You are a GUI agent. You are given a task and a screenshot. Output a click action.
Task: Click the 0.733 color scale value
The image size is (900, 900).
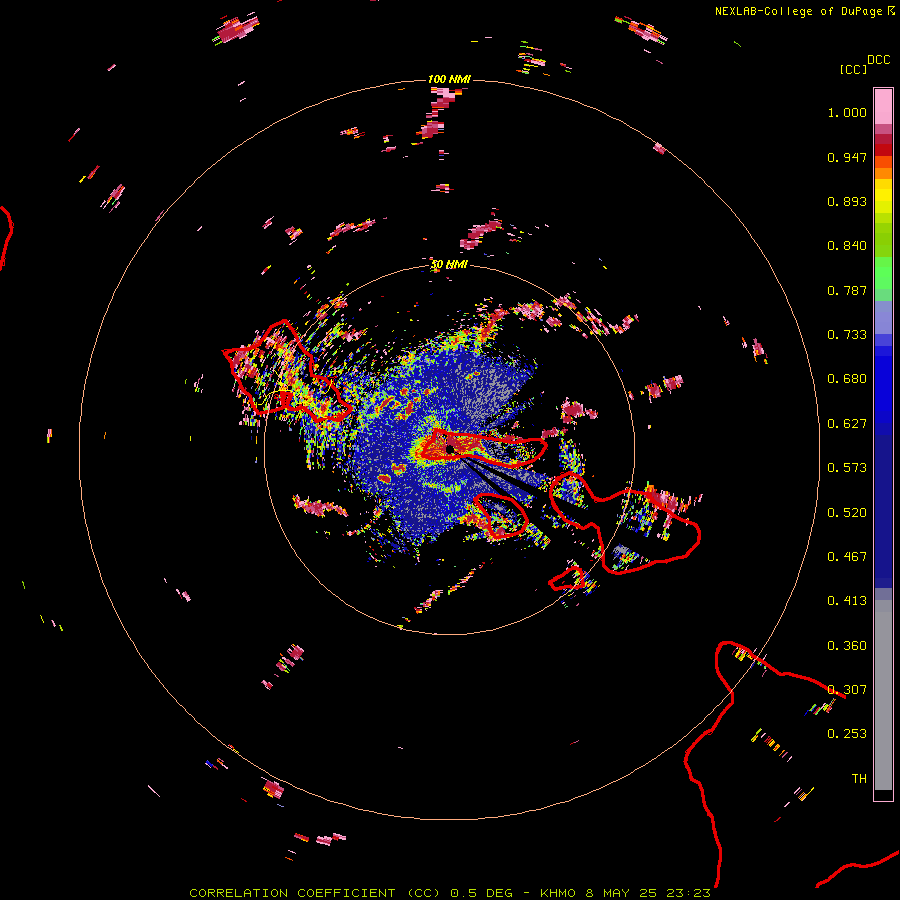847,335
